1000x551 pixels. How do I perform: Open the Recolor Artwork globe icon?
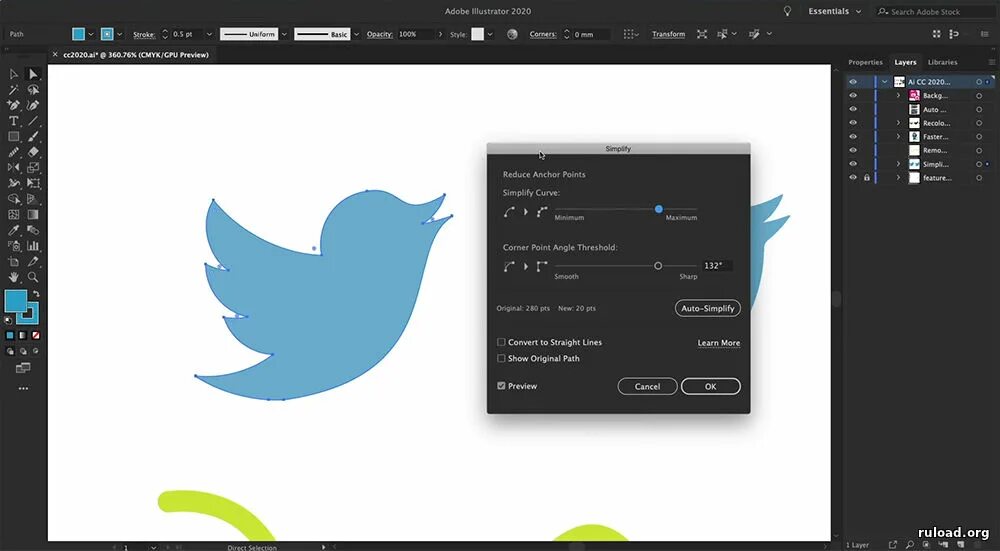[x=512, y=34]
